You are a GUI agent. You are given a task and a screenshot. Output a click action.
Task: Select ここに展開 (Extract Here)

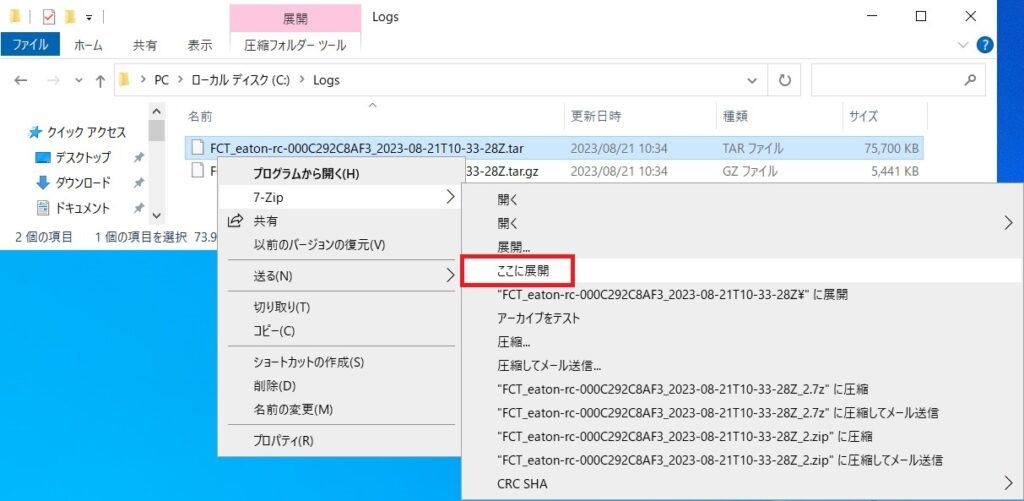522,270
